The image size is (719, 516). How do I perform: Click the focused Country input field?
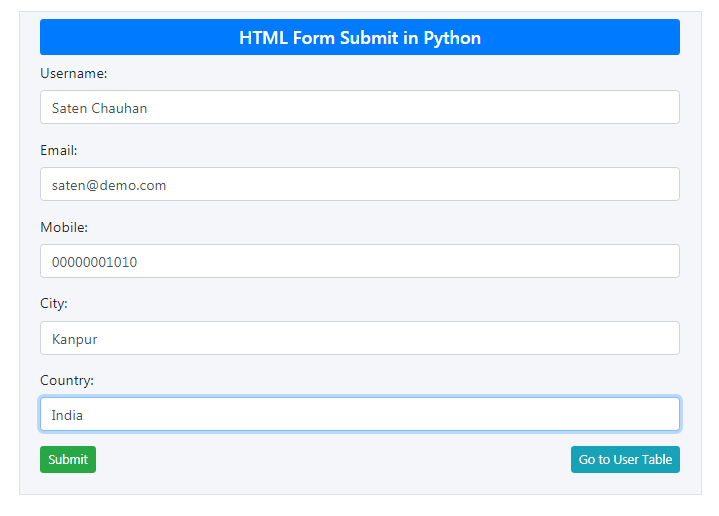(x=360, y=415)
